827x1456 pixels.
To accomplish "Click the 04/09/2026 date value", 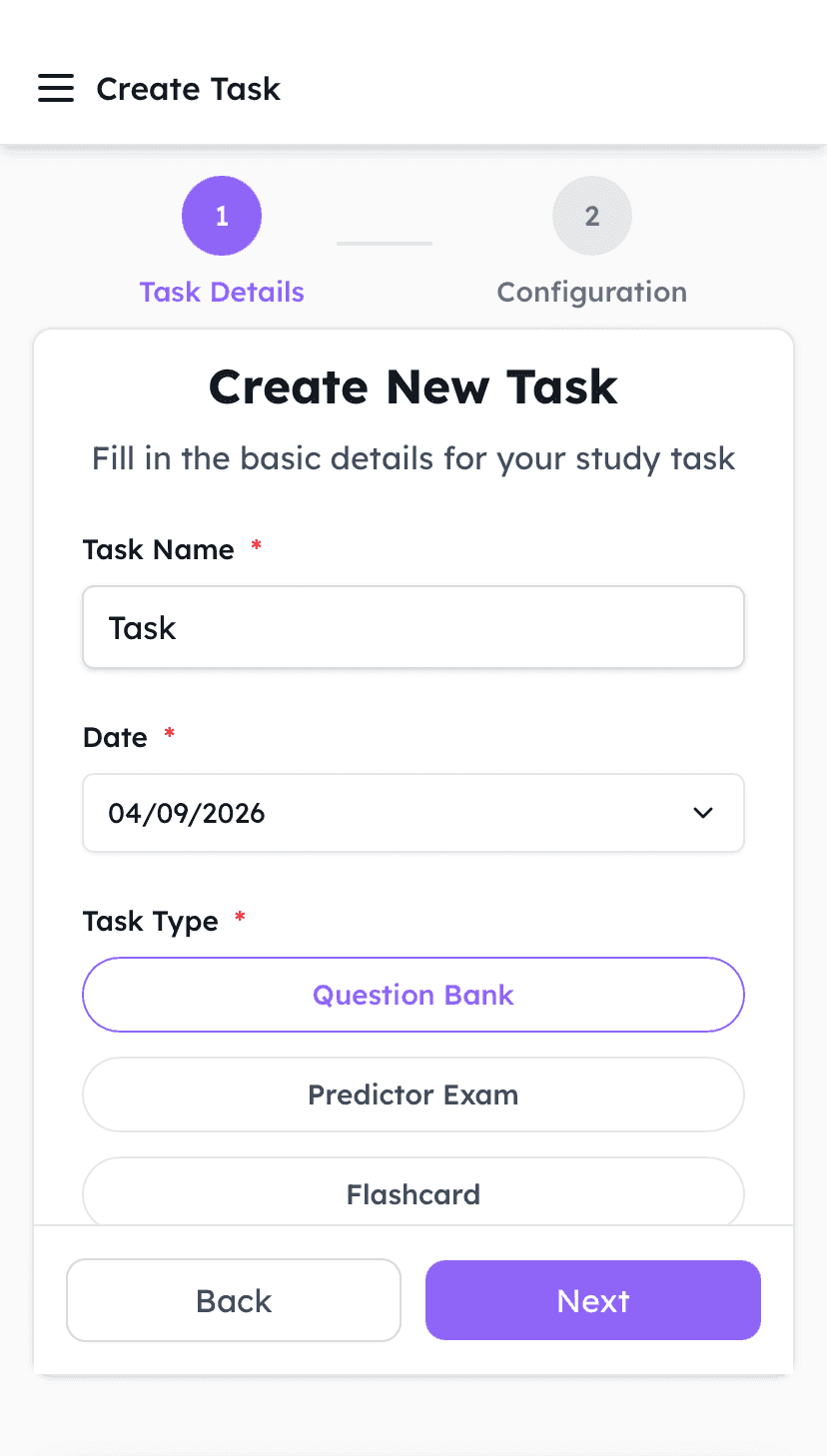I will 187,813.
